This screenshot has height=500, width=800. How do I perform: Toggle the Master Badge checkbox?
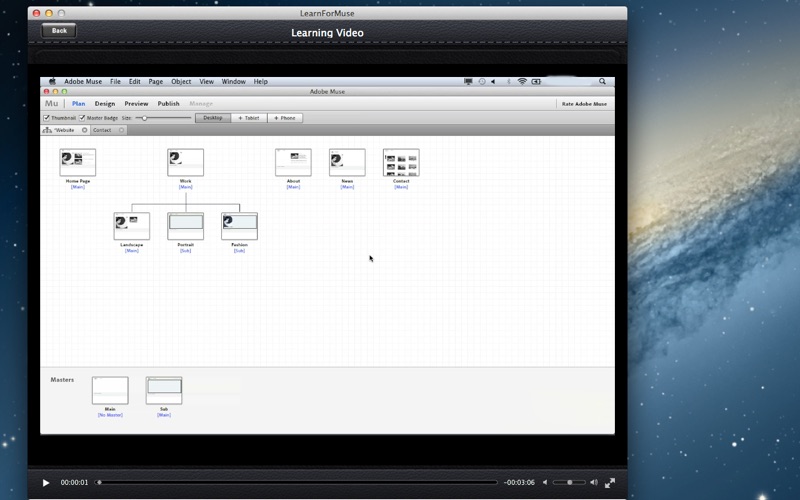tap(82, 118)
